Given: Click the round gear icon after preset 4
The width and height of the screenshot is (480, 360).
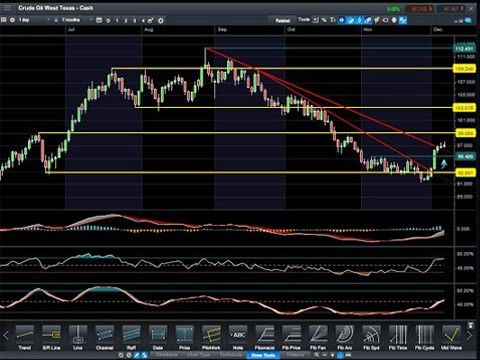Looking at the screenshot, I should [161, 20].
